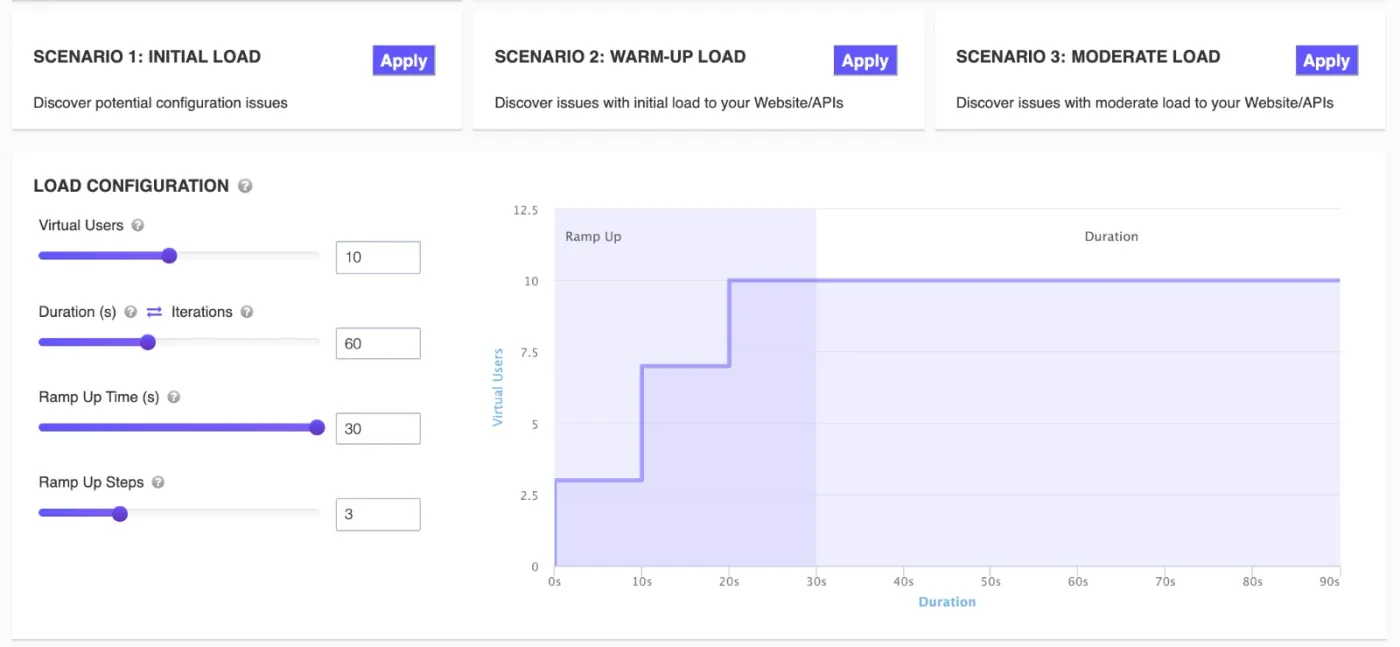Click the Virtual Users slider label
The image size is (1400, 647).
[81, 225]
